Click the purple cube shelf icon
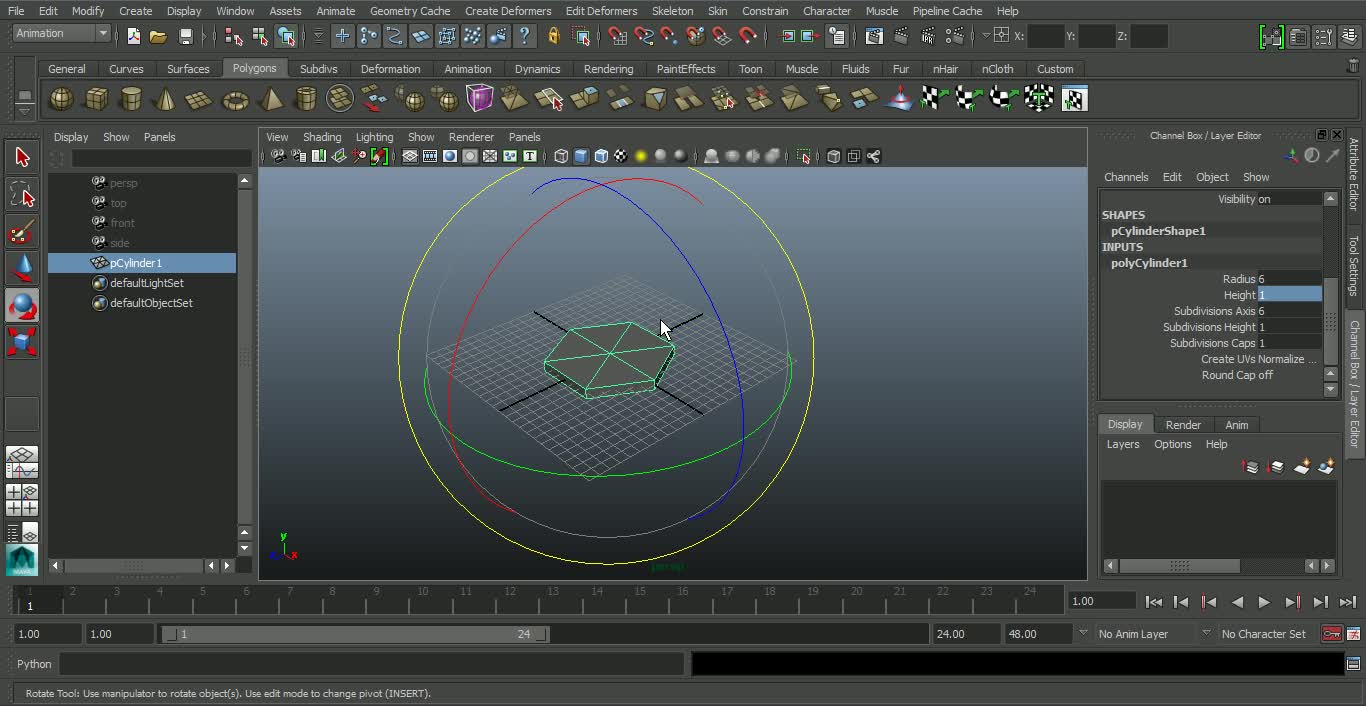 point(480,99)
